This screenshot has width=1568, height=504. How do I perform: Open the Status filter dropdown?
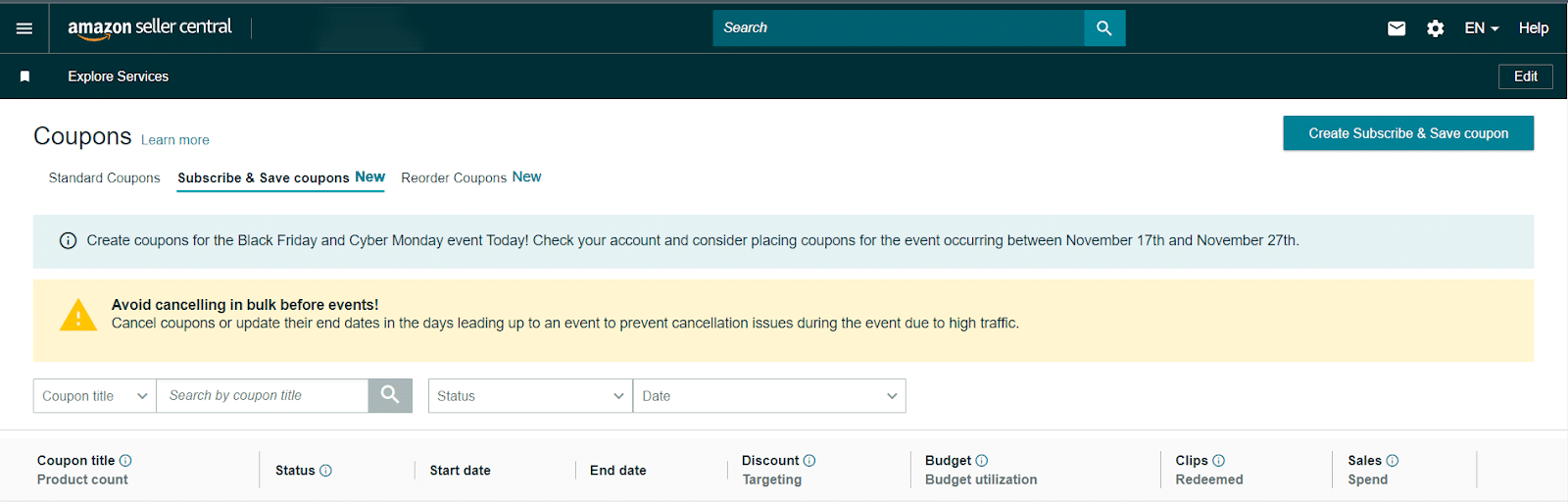coord(530,396)
